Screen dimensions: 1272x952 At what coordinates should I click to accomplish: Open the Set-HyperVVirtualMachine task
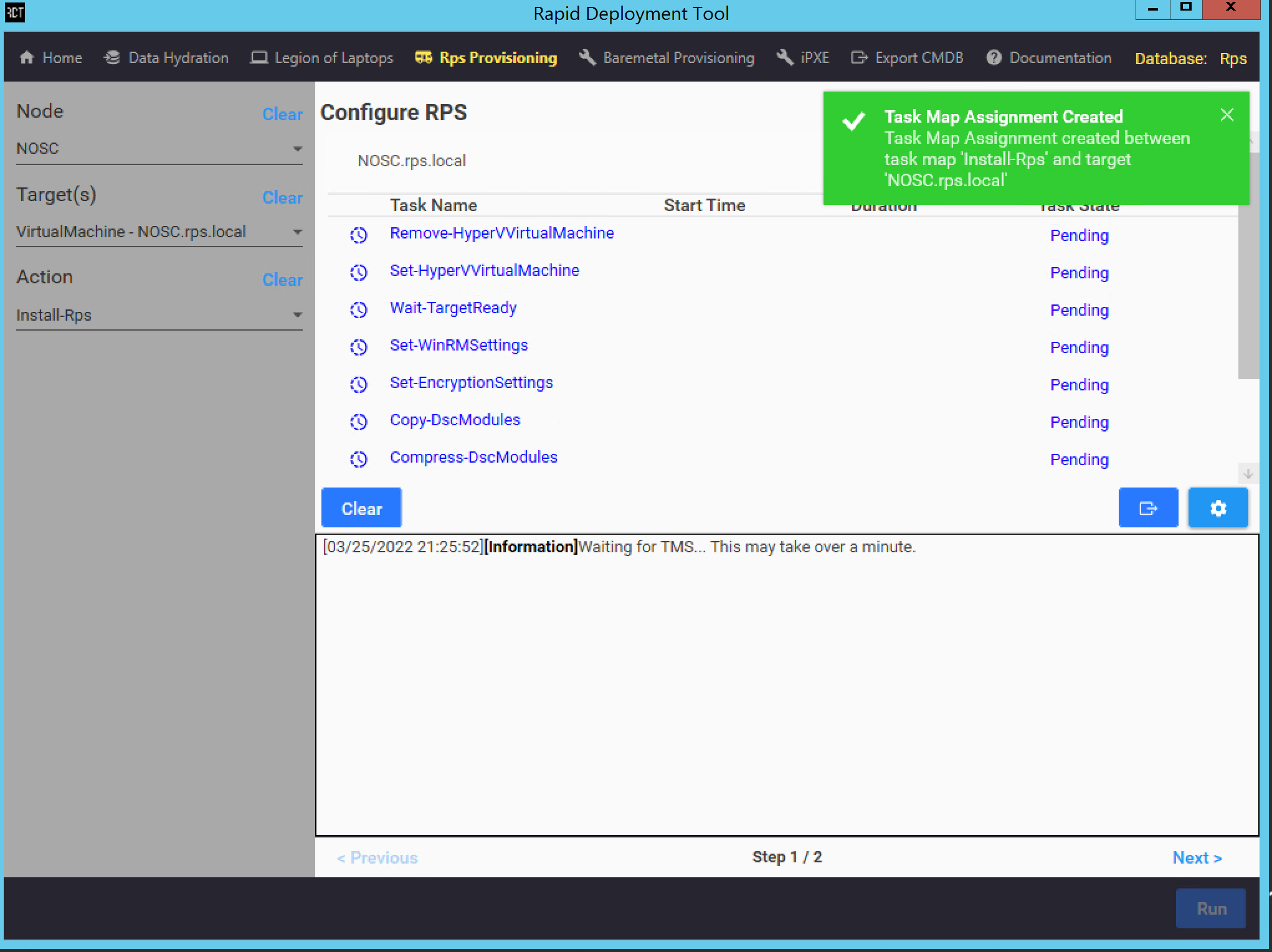click(x=485, y=270)
